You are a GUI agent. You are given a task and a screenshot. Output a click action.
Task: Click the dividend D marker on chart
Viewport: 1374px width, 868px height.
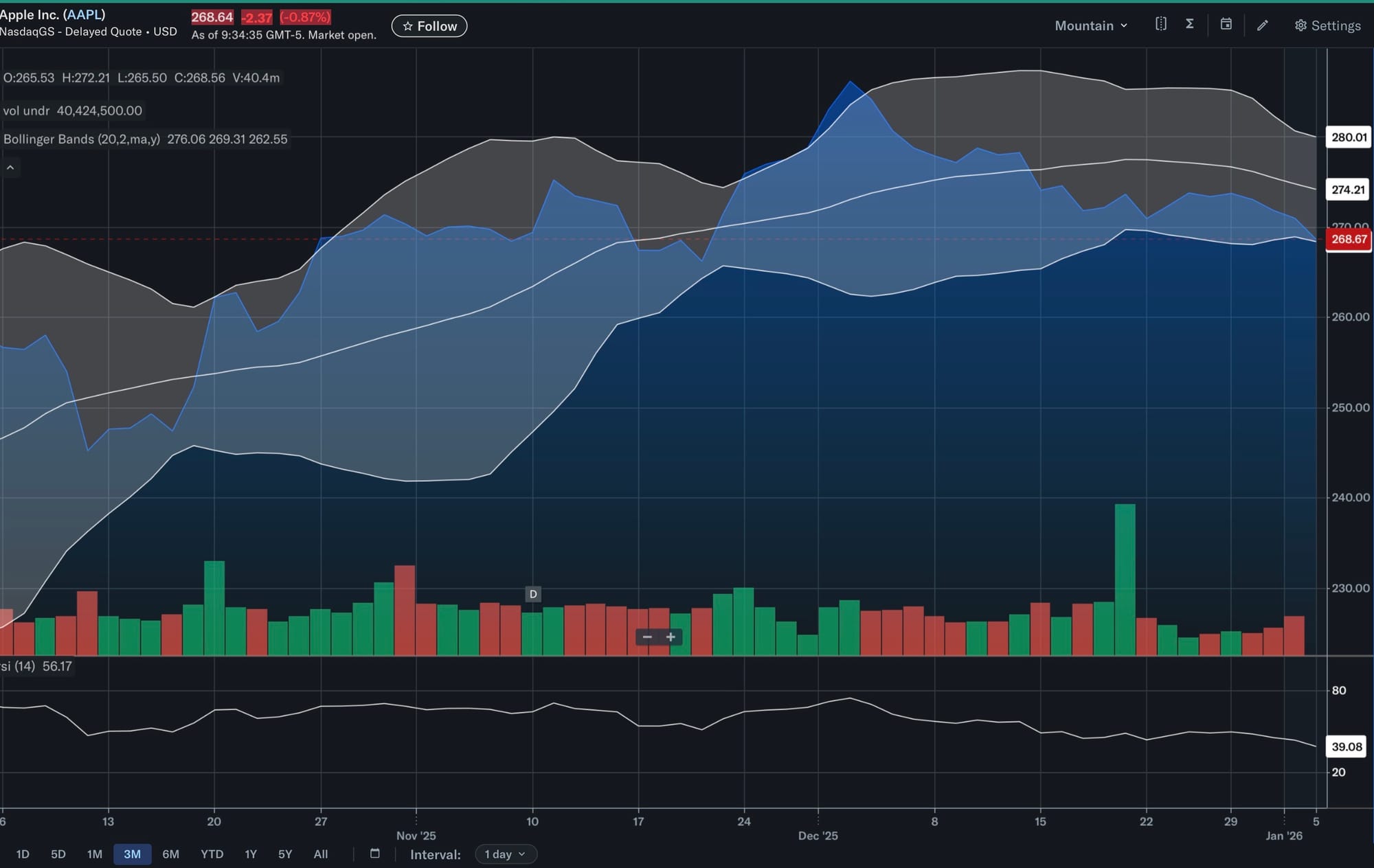[x=533, y=594]
